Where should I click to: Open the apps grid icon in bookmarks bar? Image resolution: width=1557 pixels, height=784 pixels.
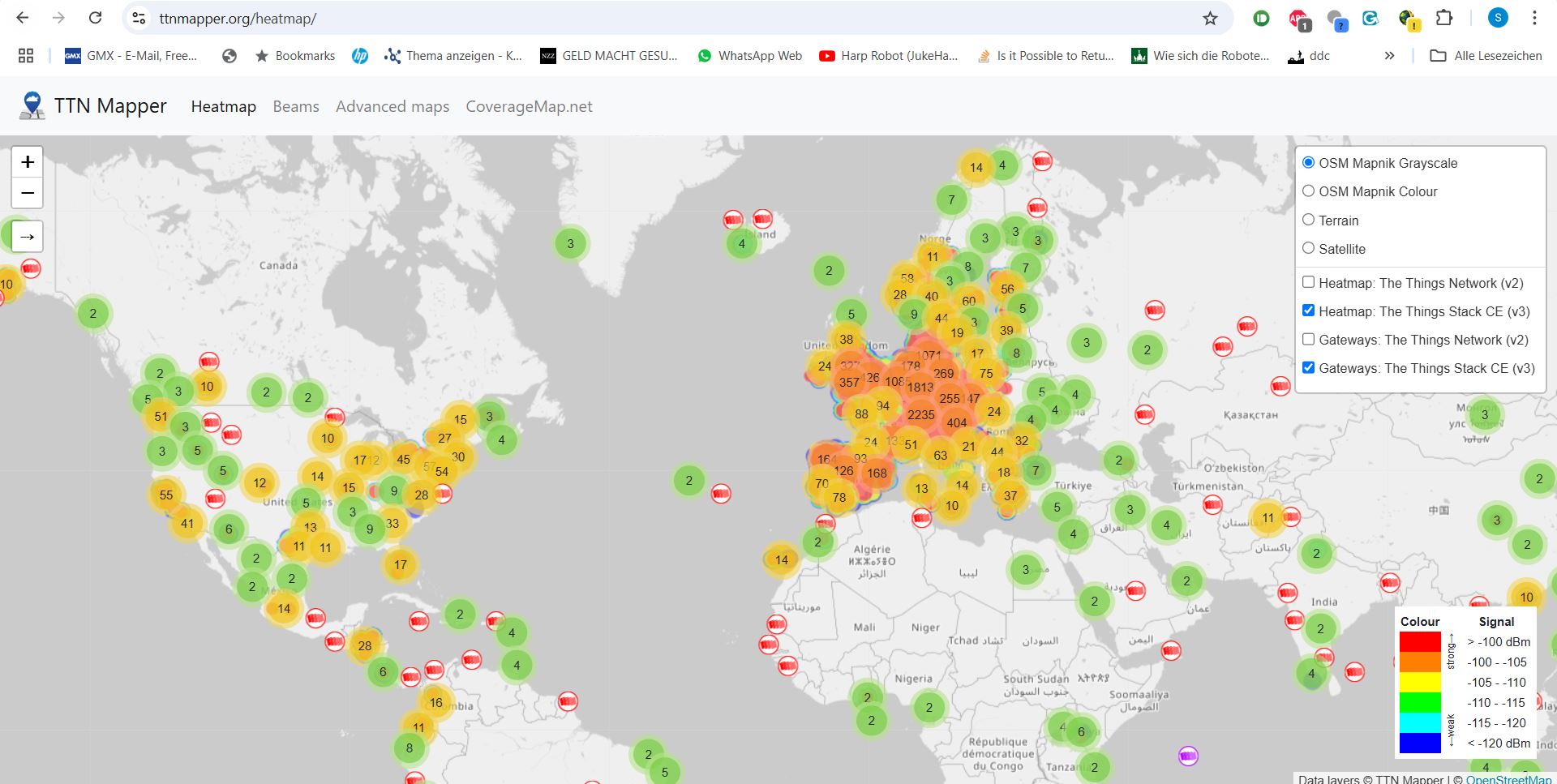[26, 56]
